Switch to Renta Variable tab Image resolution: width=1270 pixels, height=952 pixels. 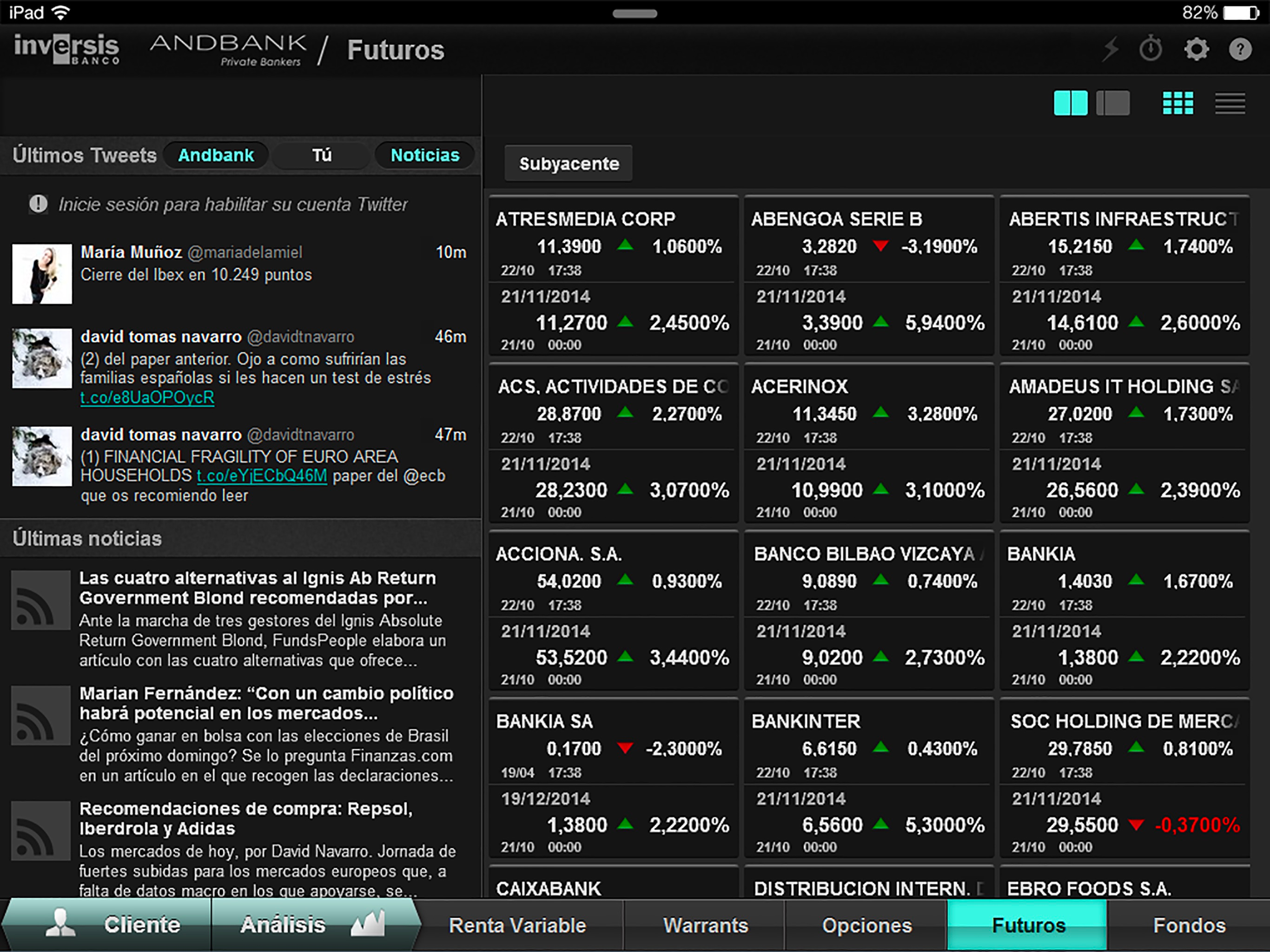[x=517, y=926]
